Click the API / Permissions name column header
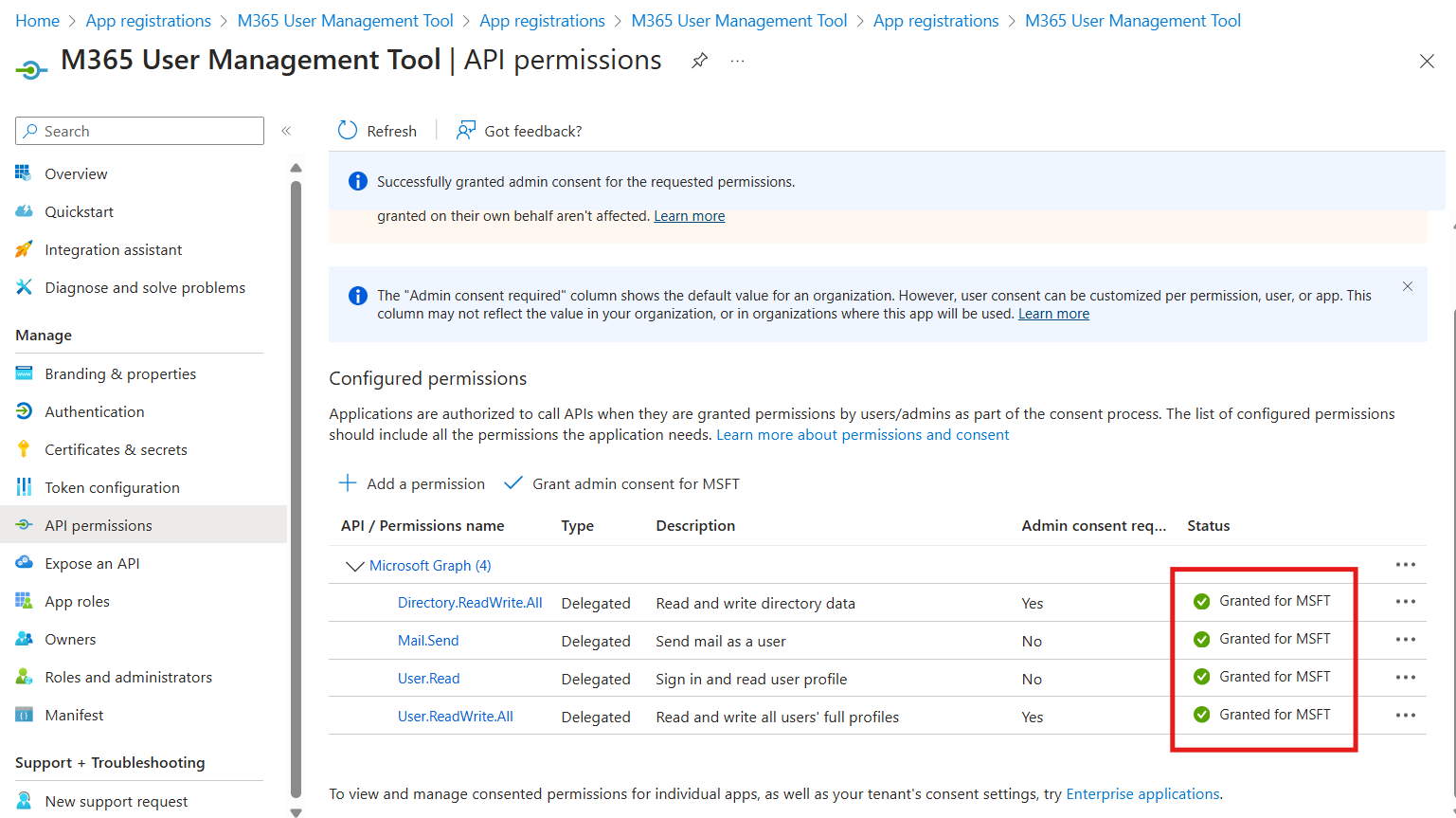This screenshot has width=1456, height=818. pos(422,525)
